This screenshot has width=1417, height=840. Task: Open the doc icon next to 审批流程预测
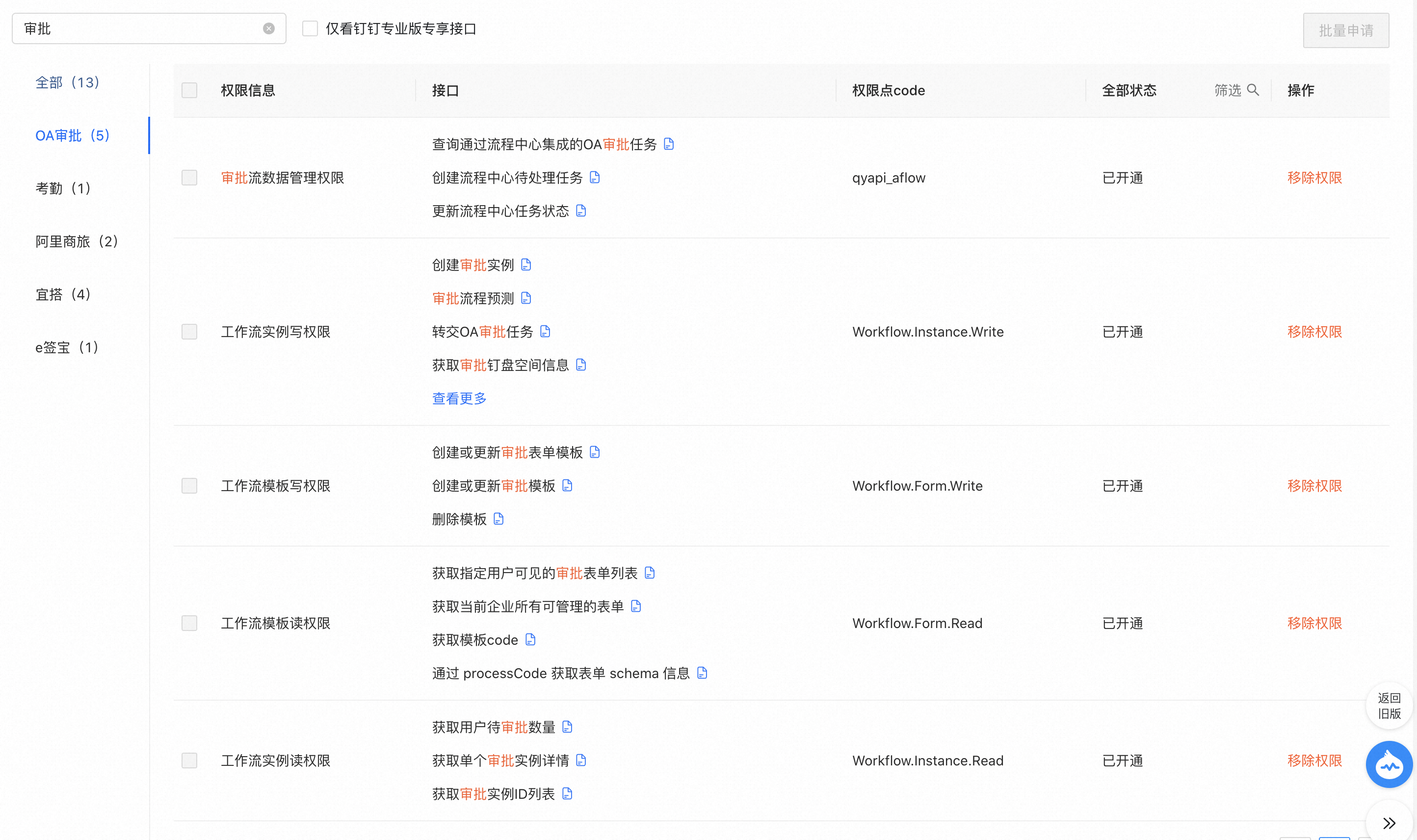(526, 298)
